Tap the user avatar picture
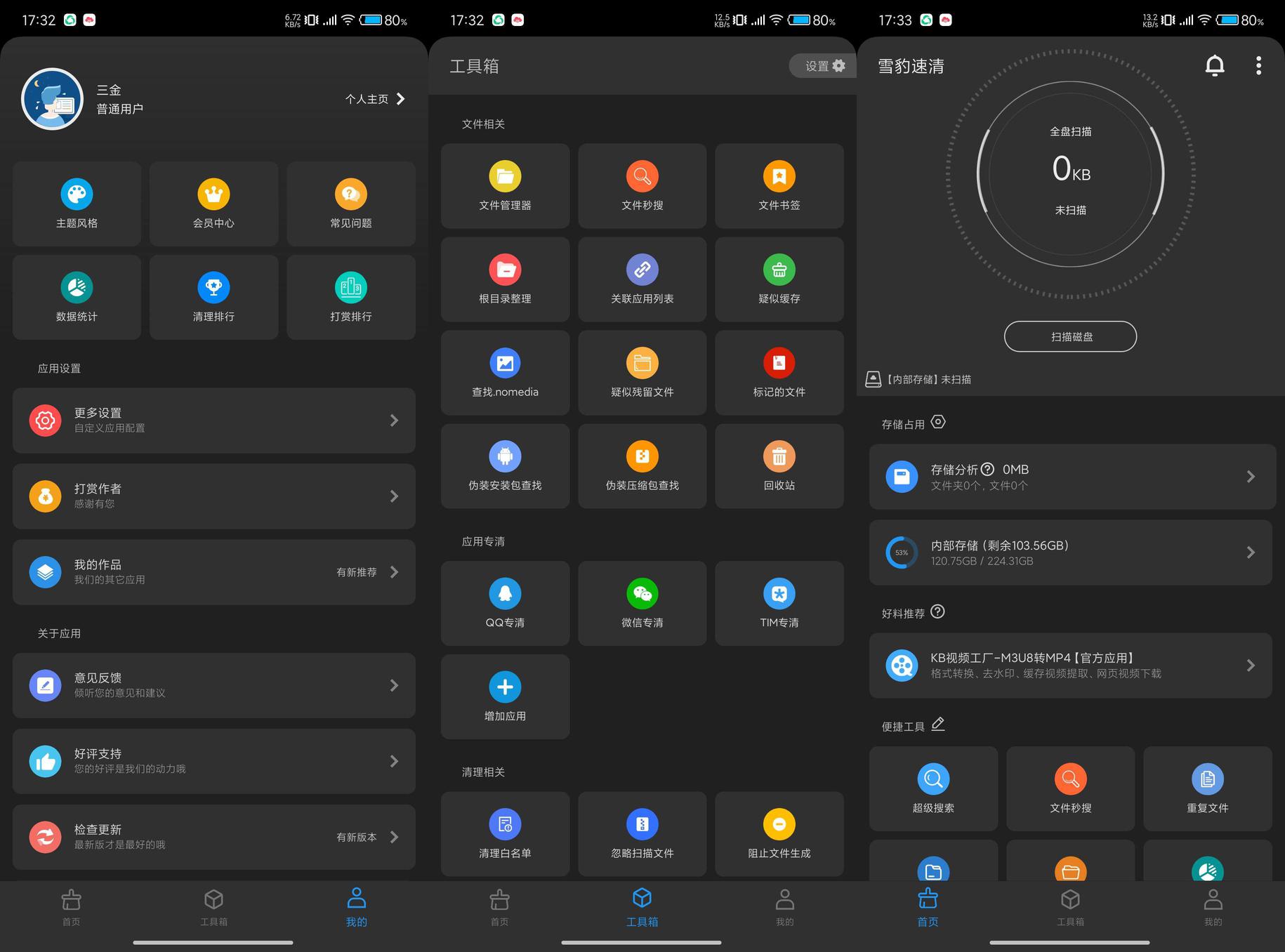The image size is (1285, 952). (x=52, y=99)
